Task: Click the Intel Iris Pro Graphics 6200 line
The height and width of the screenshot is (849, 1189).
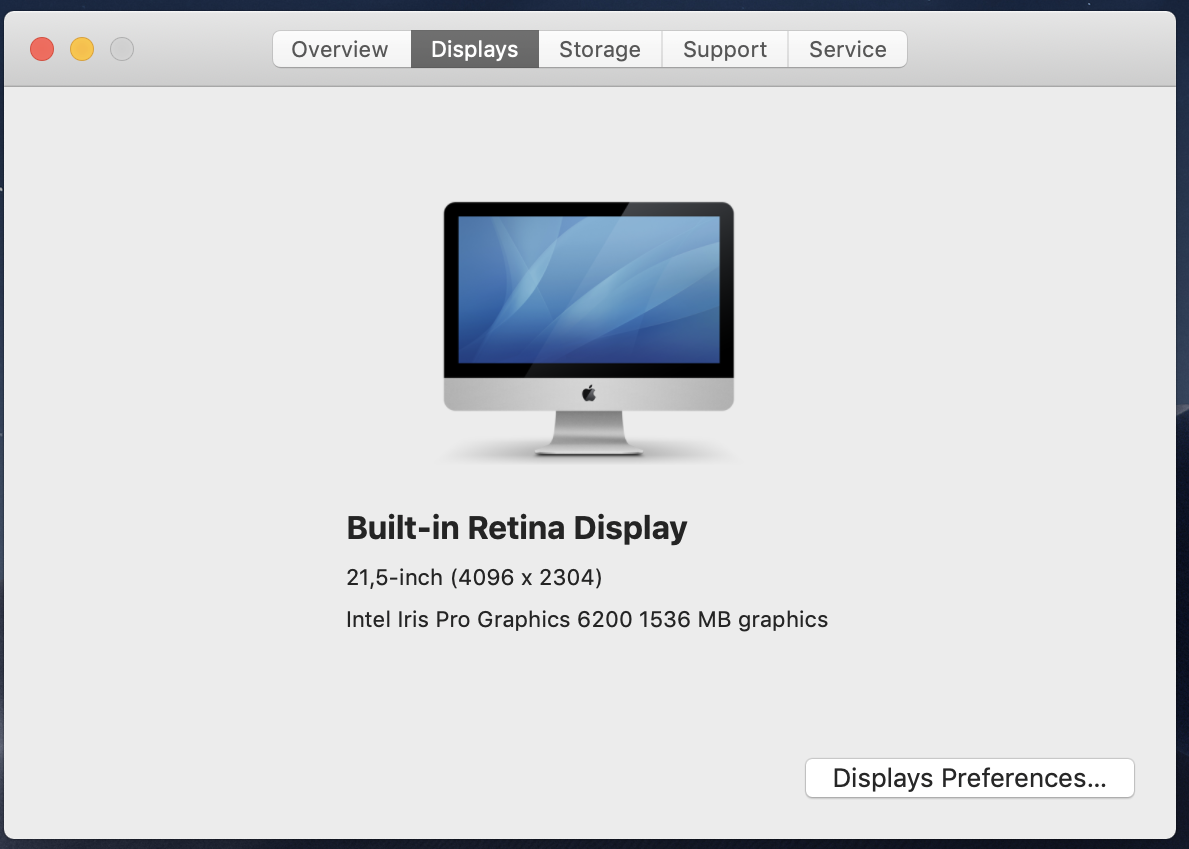Action: (x=587, y=619)
